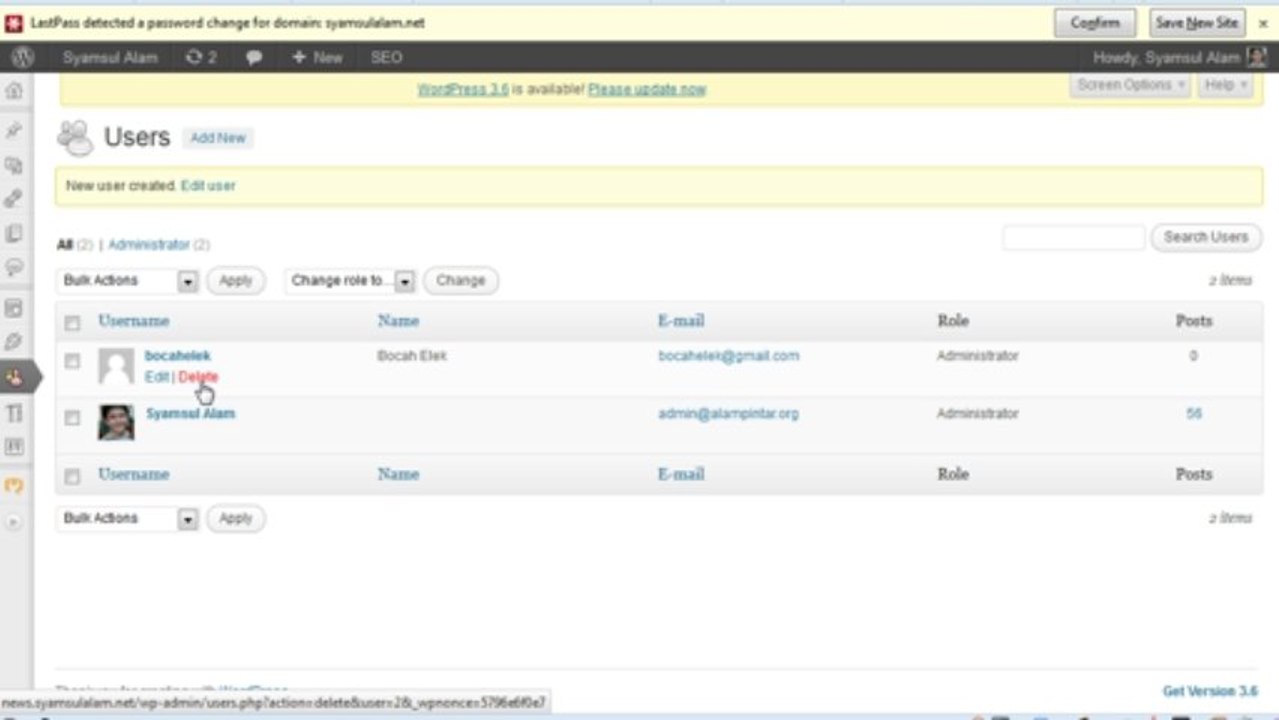Open the Posts pushpin icon in sidebar

14,130
